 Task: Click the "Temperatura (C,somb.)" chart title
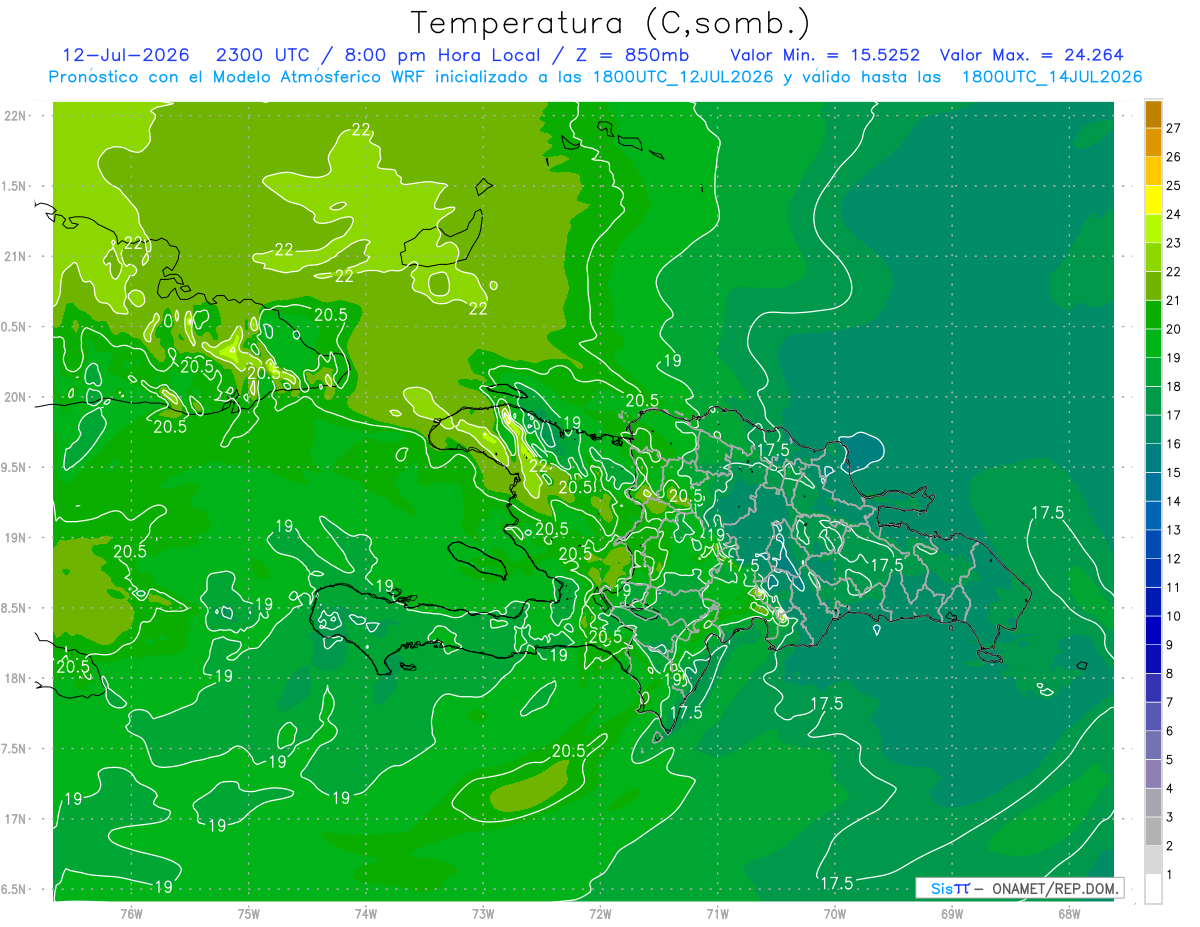pyautogui.click(x=611, y=24)
